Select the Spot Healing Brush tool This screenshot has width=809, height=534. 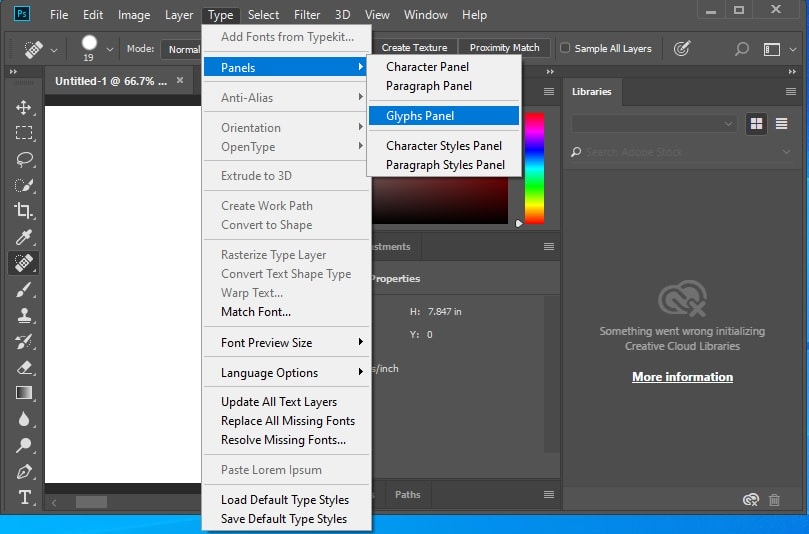(x=23, y=263)
